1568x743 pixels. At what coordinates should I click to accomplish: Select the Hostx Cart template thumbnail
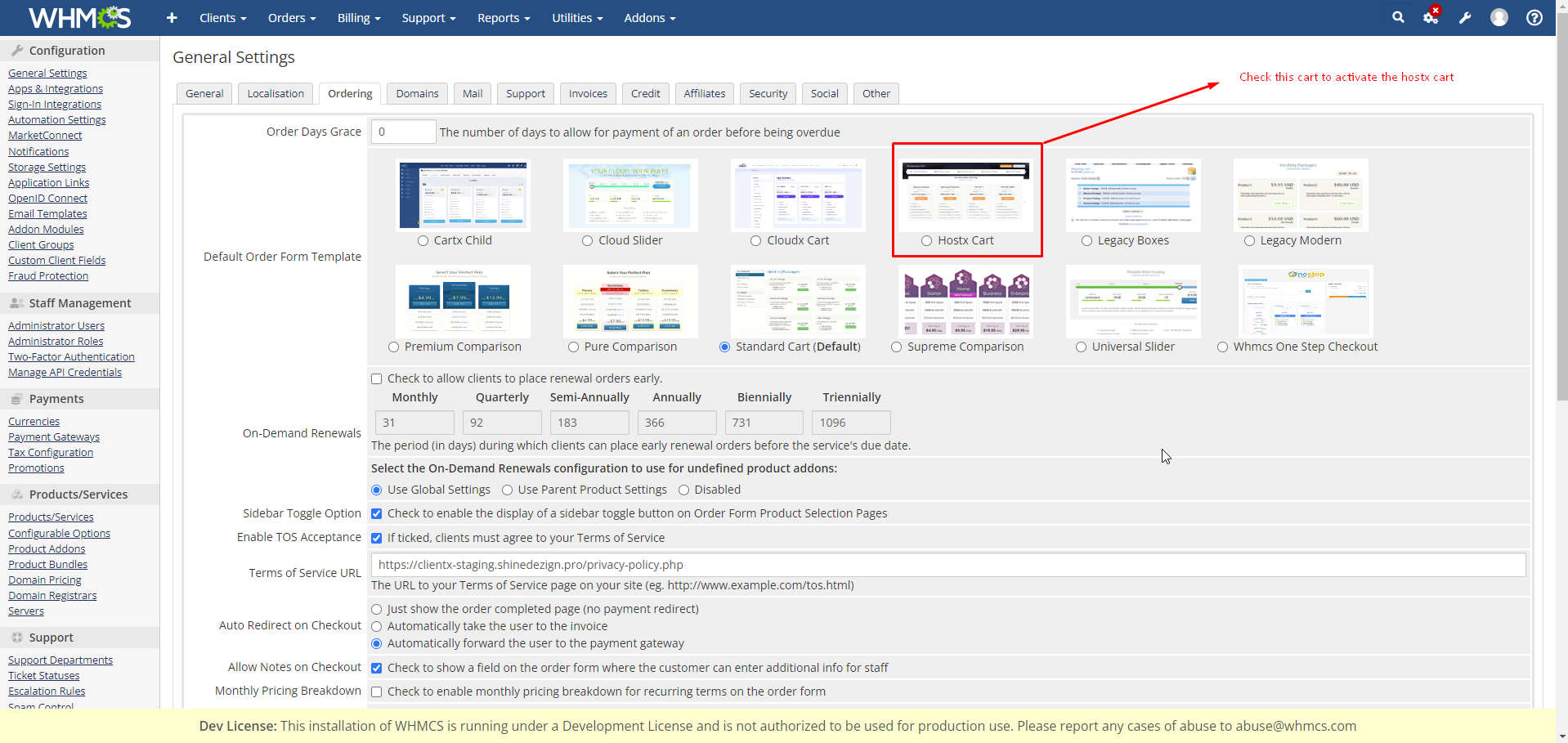(965, 195)
